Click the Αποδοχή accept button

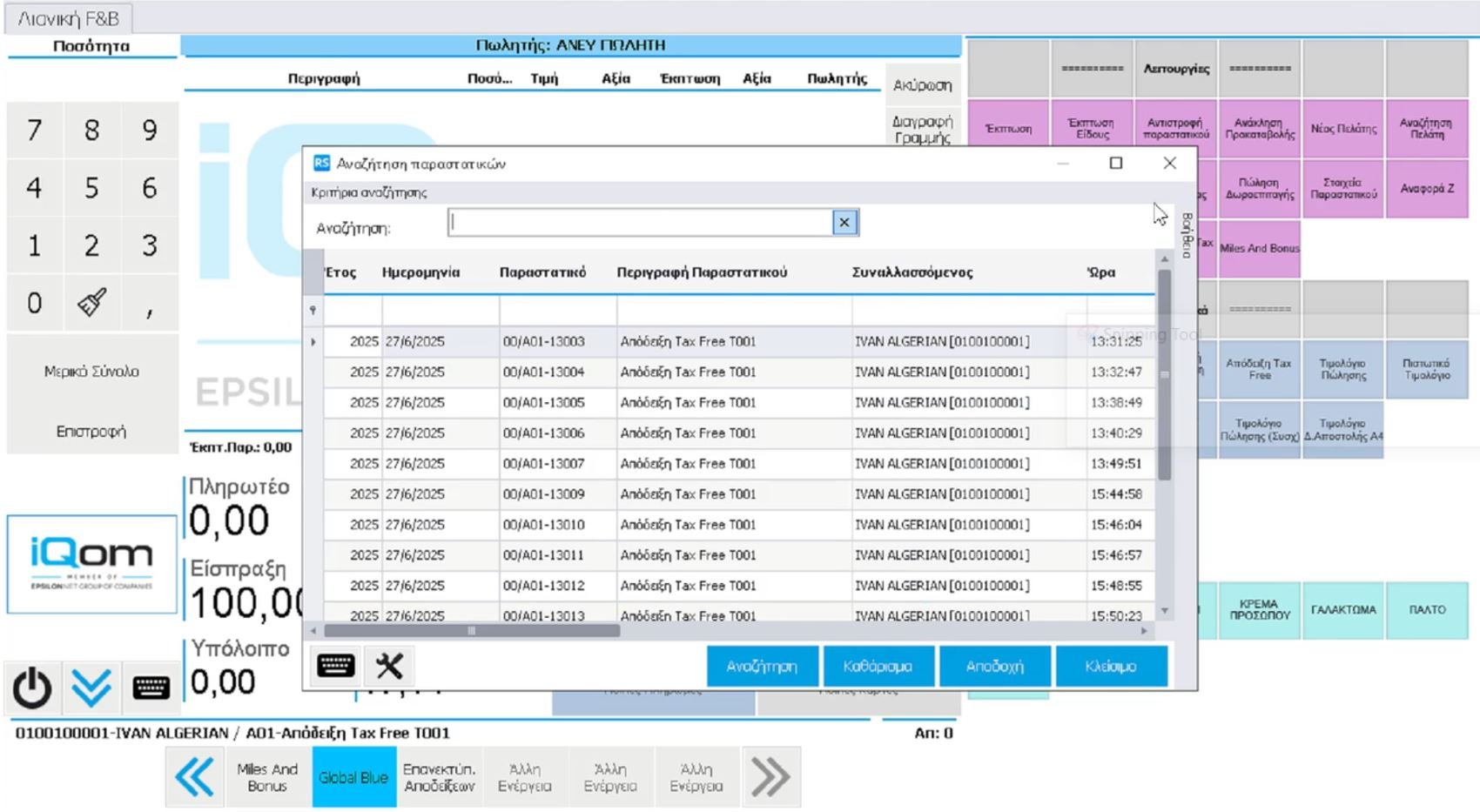[x=994, y=666]
